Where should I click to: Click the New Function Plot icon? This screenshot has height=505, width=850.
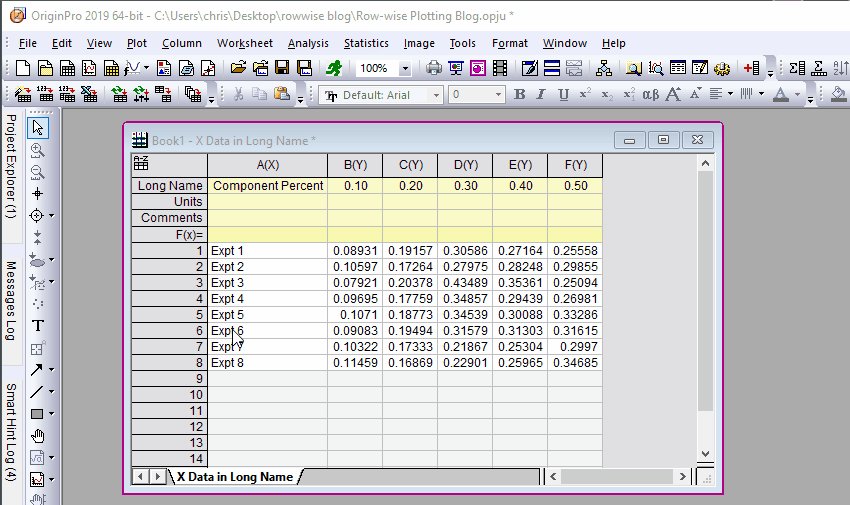(x=132, y=68)
